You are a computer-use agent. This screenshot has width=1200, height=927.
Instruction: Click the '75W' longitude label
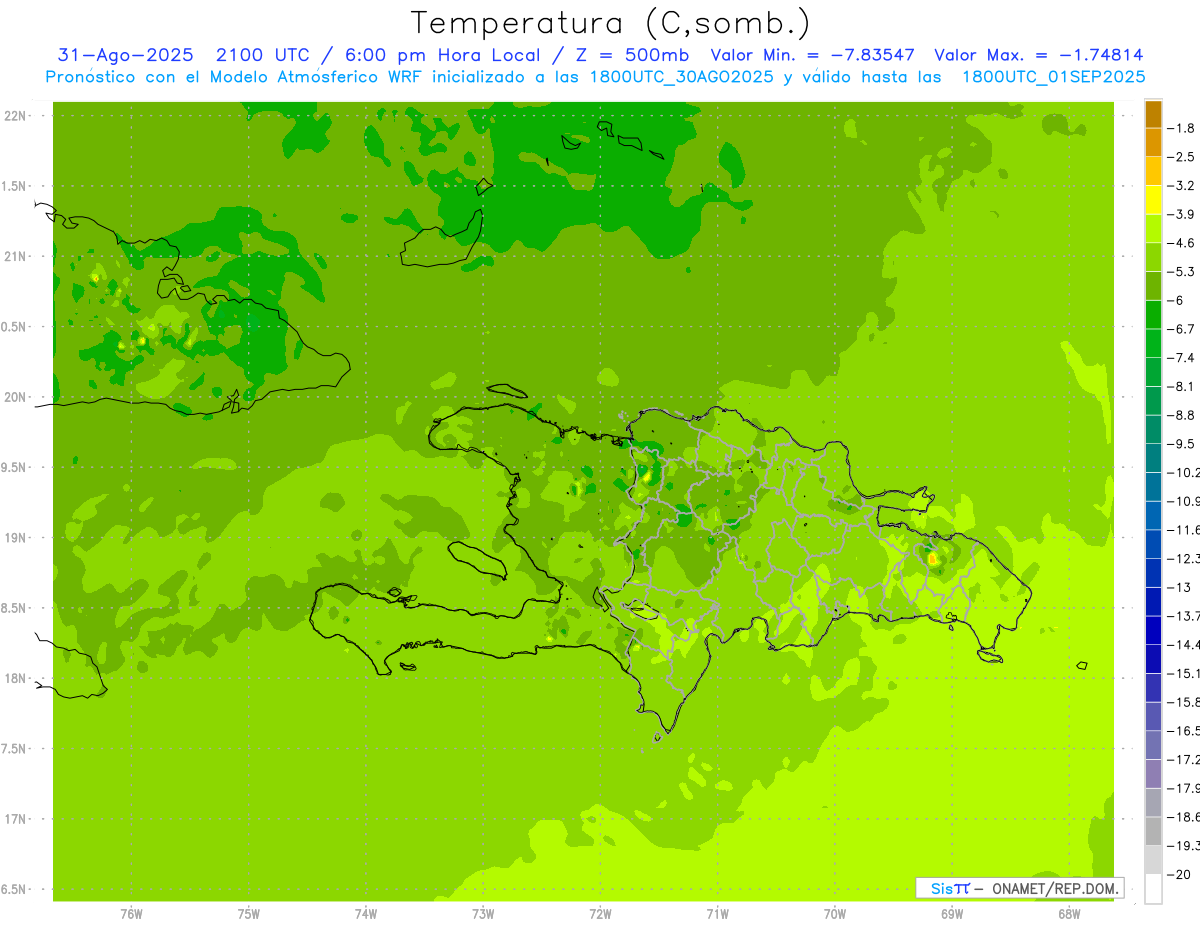(x=249, y=914)
